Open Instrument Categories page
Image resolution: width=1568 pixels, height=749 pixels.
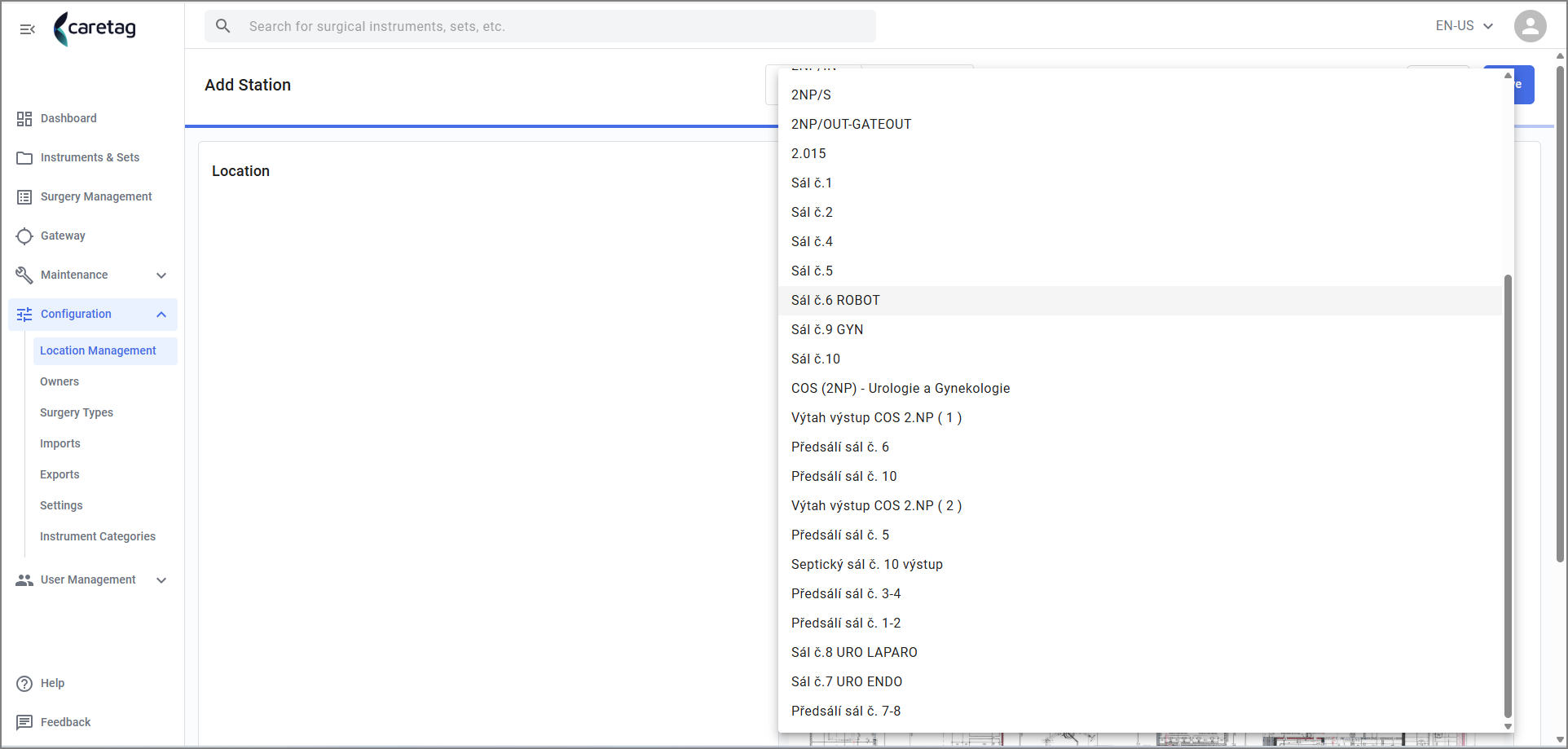click(x=98, y=537)
